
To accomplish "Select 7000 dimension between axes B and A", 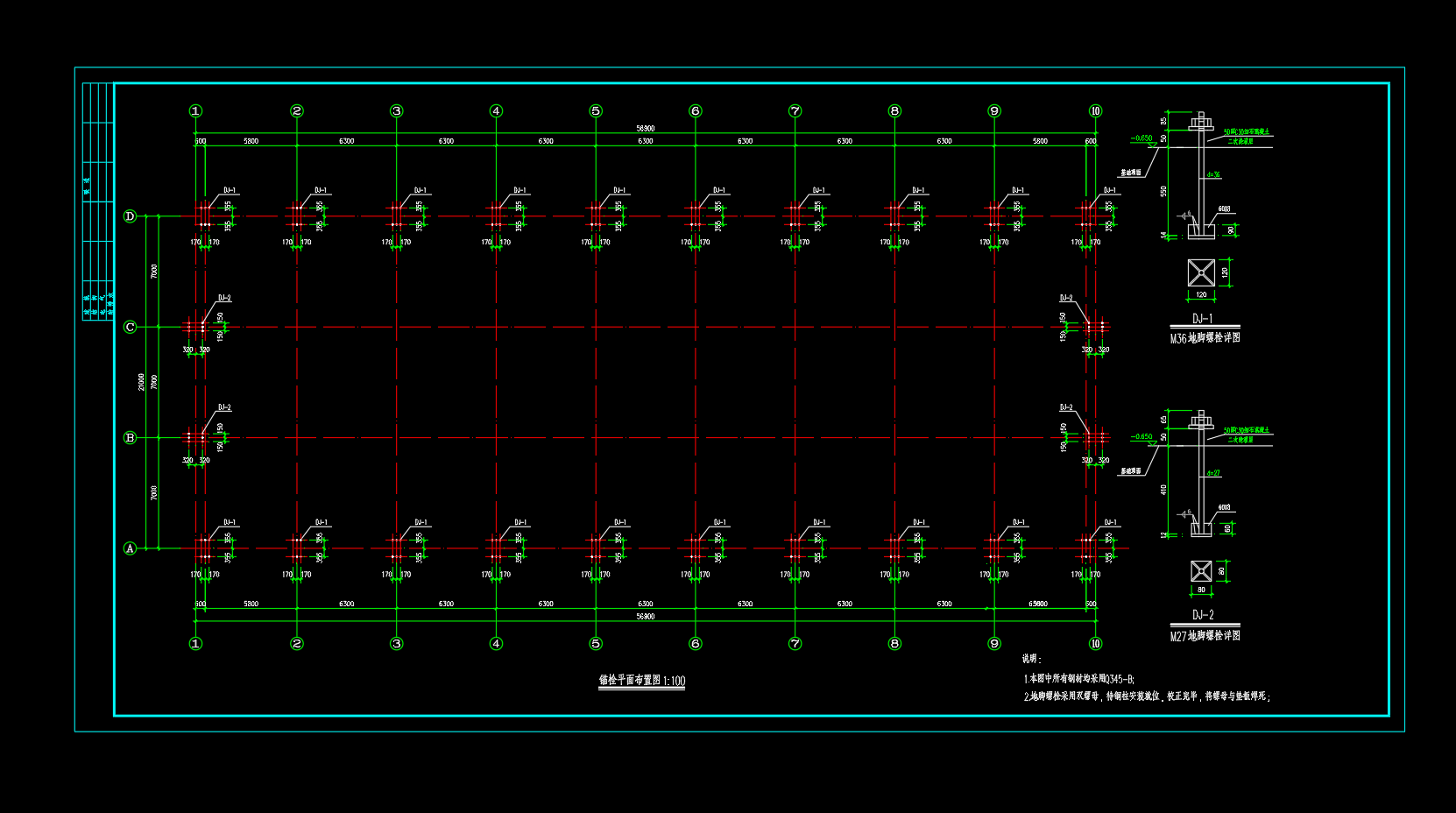I will (x=154, y=493).
